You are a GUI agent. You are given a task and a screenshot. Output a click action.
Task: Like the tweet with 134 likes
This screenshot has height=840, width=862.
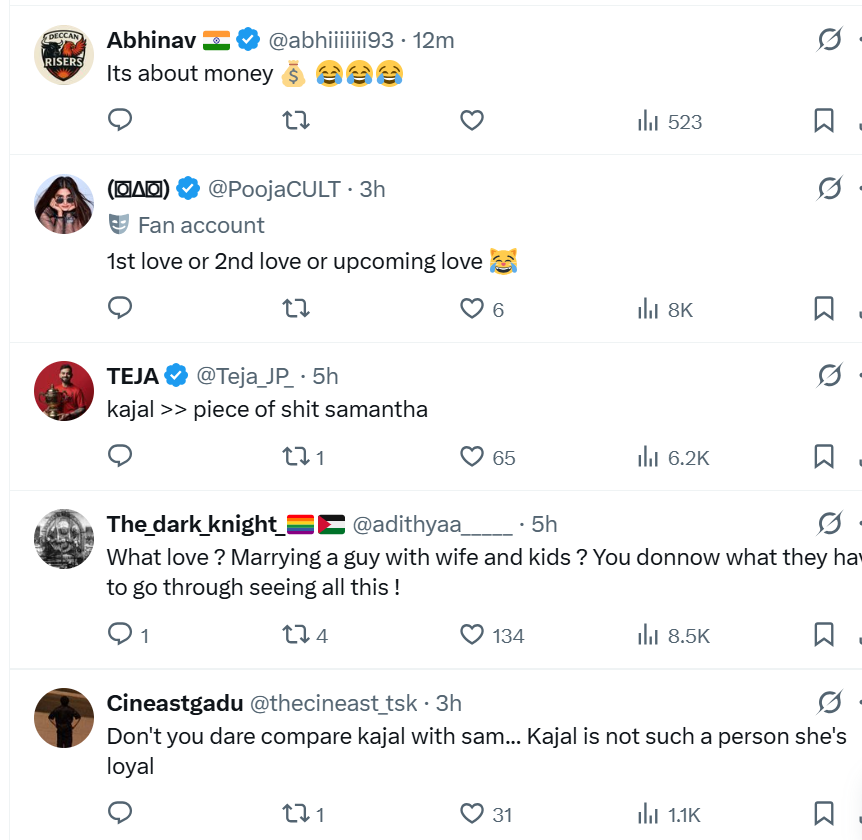[x=472, y=634]
